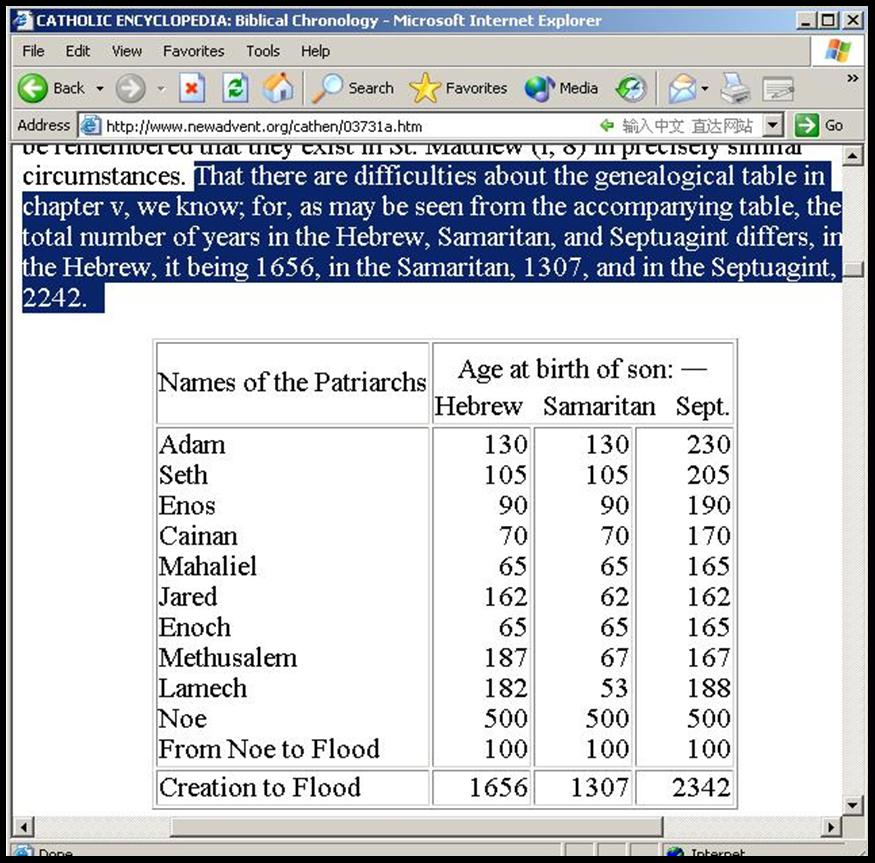Click the green Back arrow icon
Image resolution: width=875 pixels, height=863 pixels.
click(32, 88)
